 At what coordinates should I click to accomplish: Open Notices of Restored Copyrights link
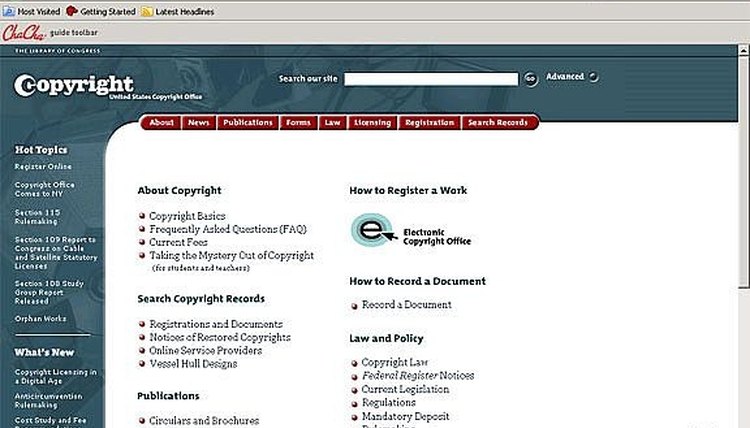[220, 337]
